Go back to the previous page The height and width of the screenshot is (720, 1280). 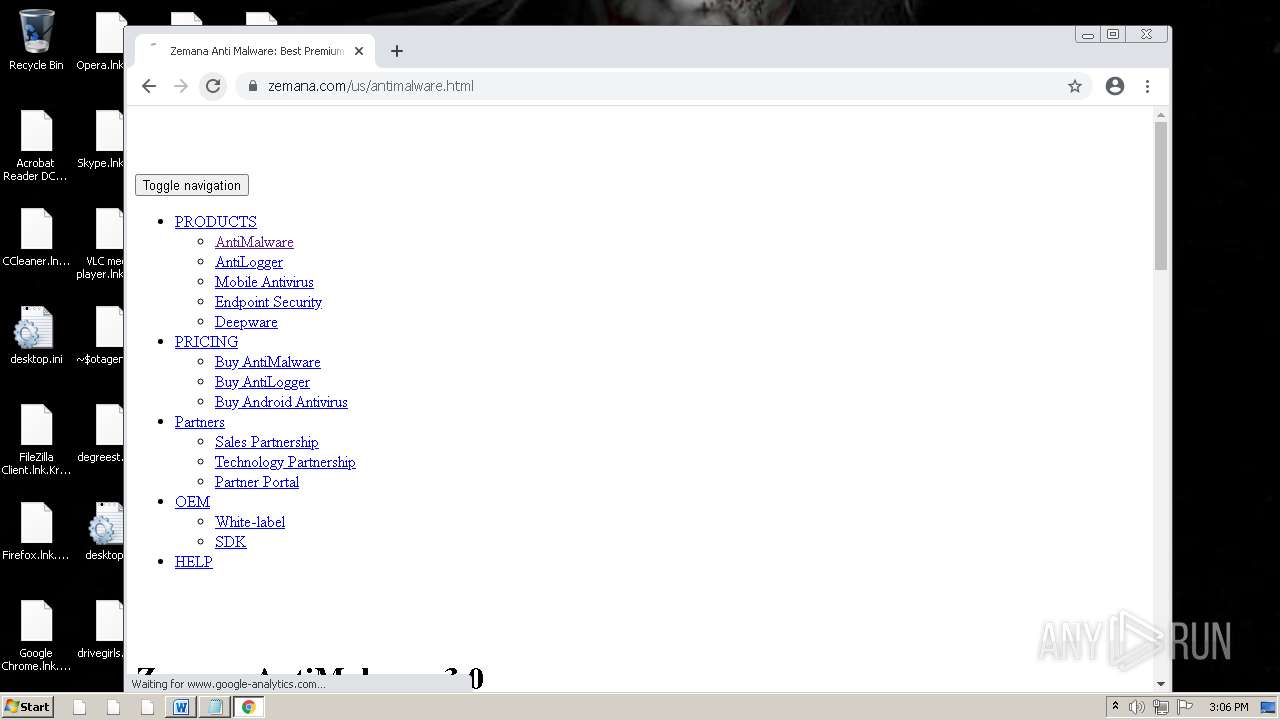point(149,86)
